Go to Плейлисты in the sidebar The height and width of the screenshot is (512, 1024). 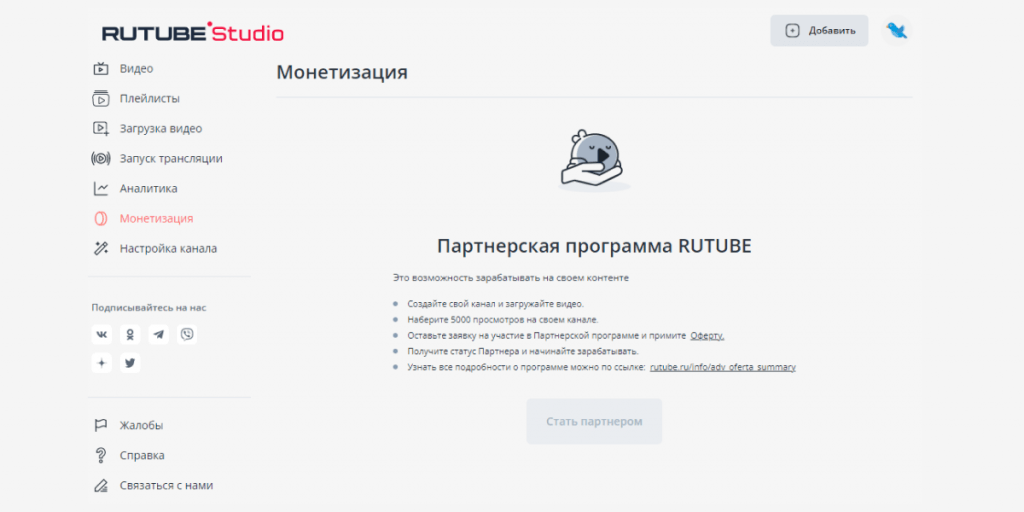[149, 99]
